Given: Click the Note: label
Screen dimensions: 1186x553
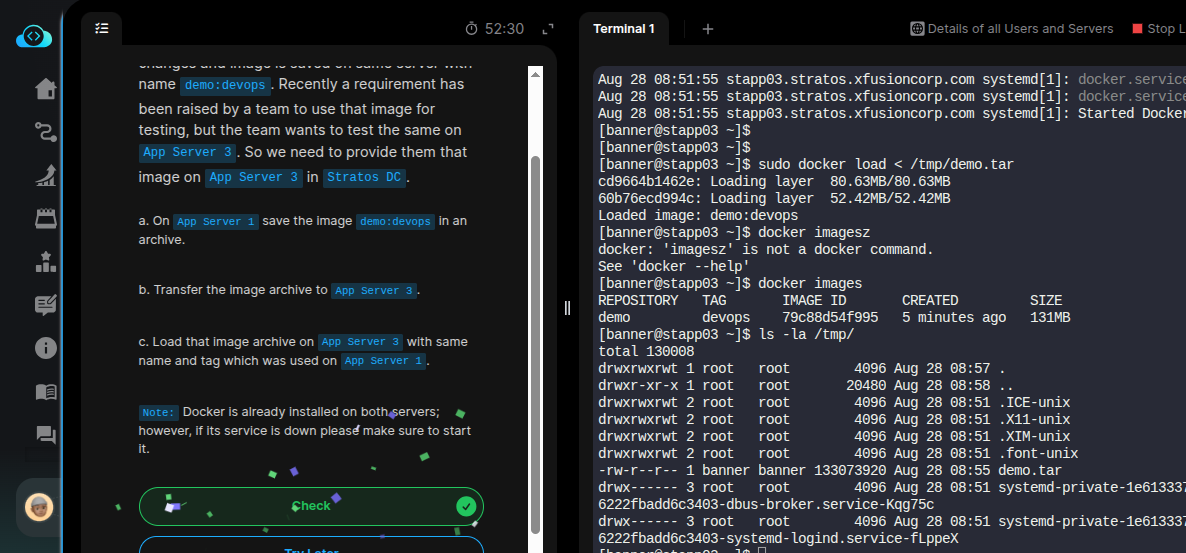Looking at the screenshot, I should coord(159,412).
